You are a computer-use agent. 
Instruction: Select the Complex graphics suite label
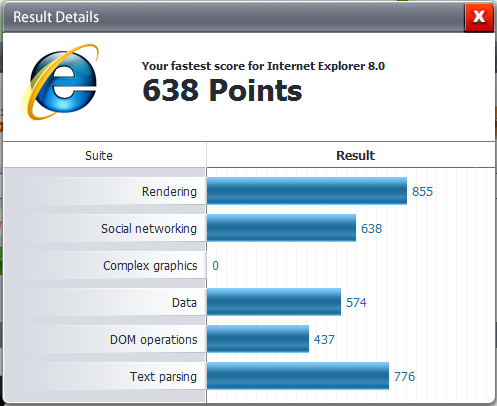click(150, 266)
